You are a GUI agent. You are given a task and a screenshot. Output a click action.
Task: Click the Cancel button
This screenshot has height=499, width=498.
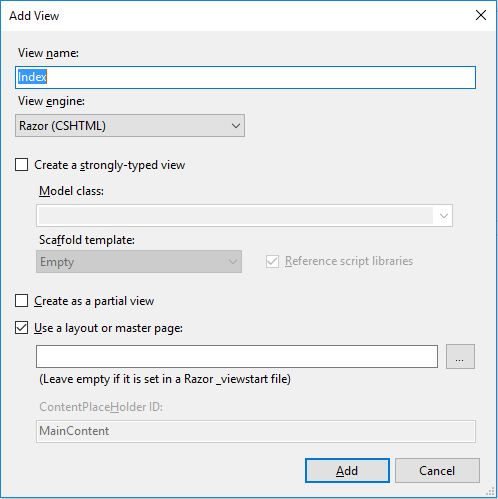click(437, 471)
